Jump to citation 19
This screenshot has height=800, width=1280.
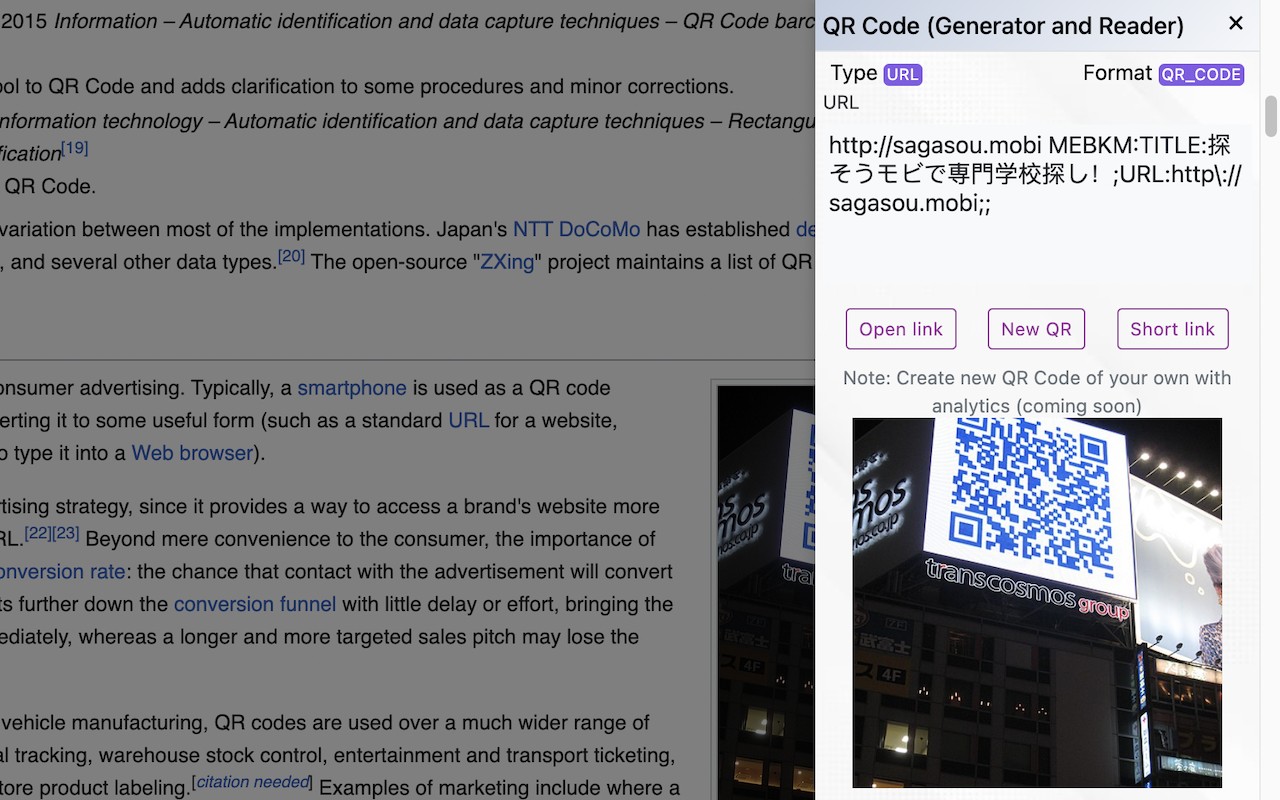coord(75,148)
